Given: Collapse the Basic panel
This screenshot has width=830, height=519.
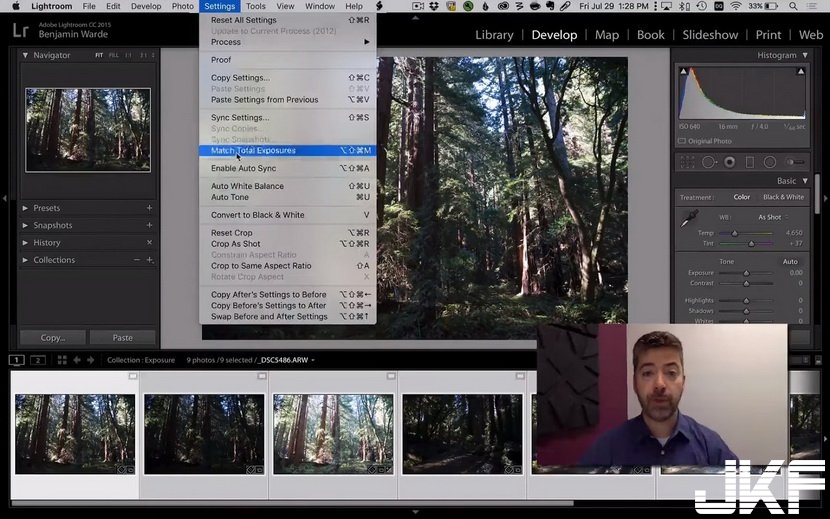Looking at the screenshot, I should pos(805,181).
